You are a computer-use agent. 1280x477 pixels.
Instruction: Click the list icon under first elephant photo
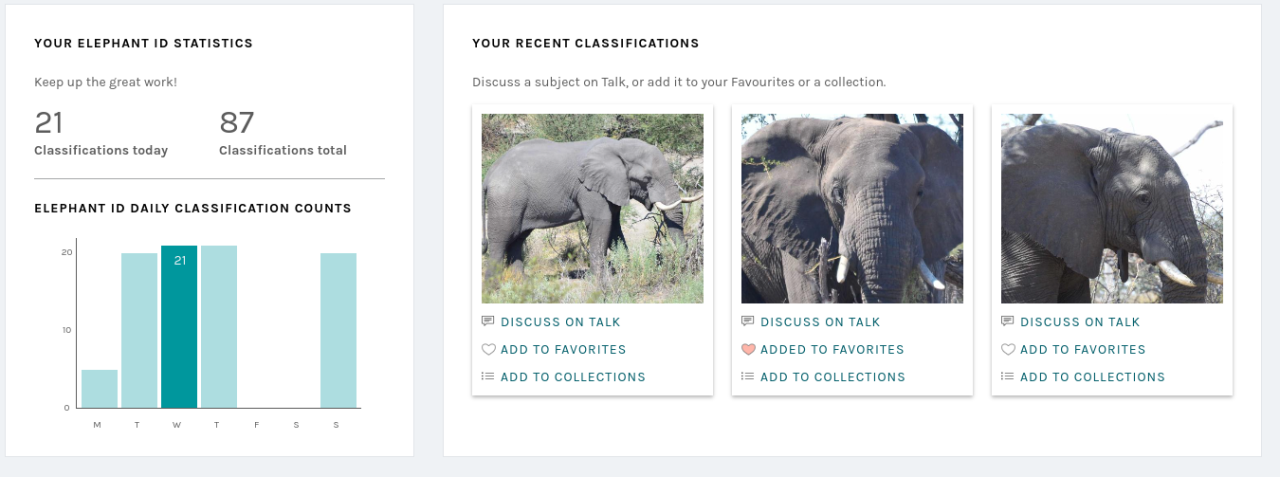488,377
